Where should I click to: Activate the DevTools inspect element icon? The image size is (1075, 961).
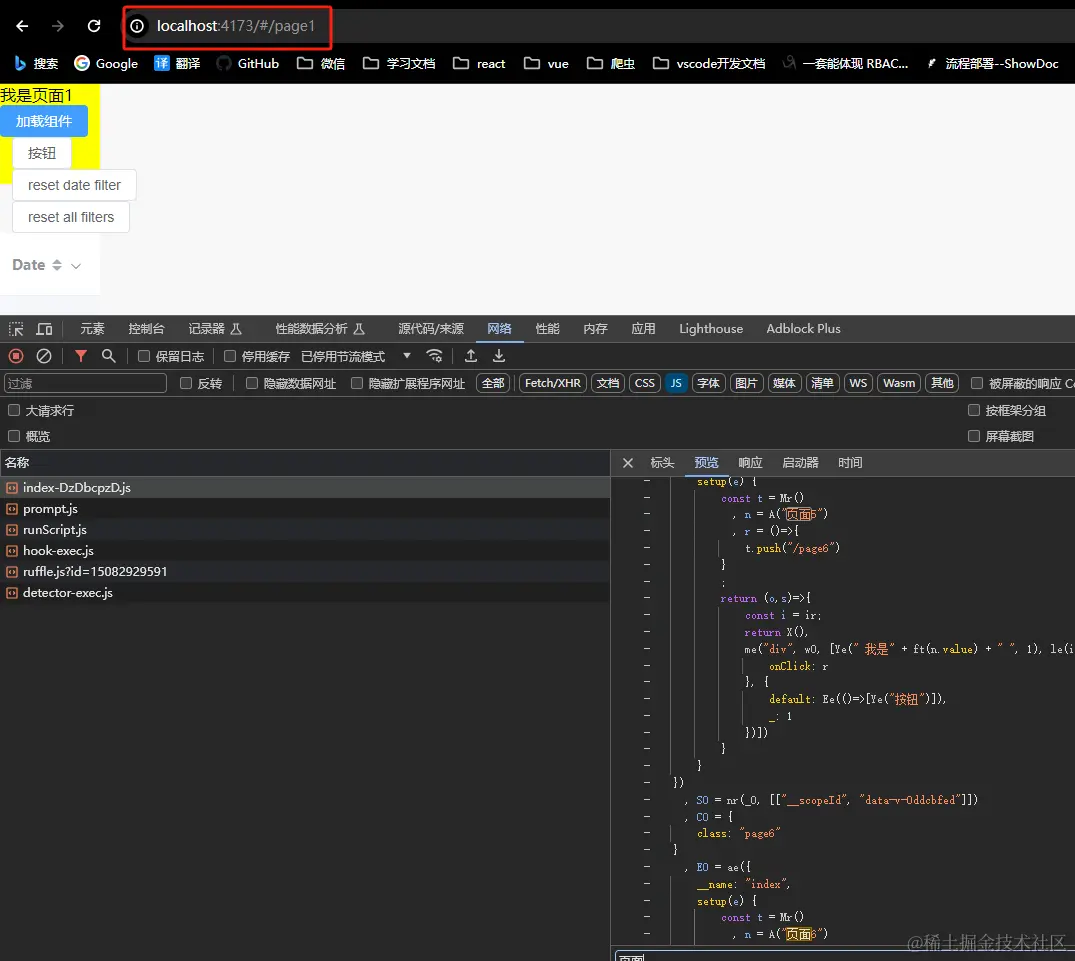click(x=16, y=329)
